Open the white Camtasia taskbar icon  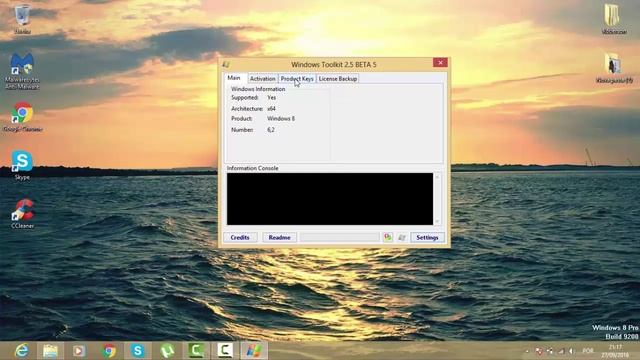click(225, 351)
